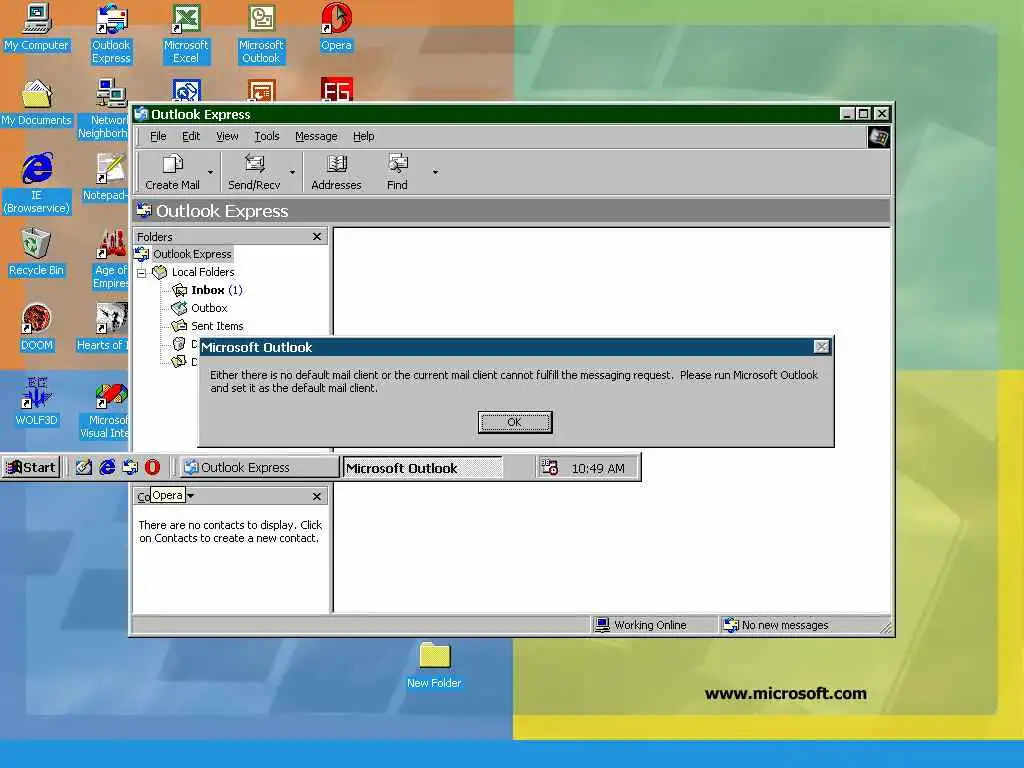Launch Opera from quick launch
Image resolution: width=1024 pixels, height=768 pixels.
pos(153,467)
